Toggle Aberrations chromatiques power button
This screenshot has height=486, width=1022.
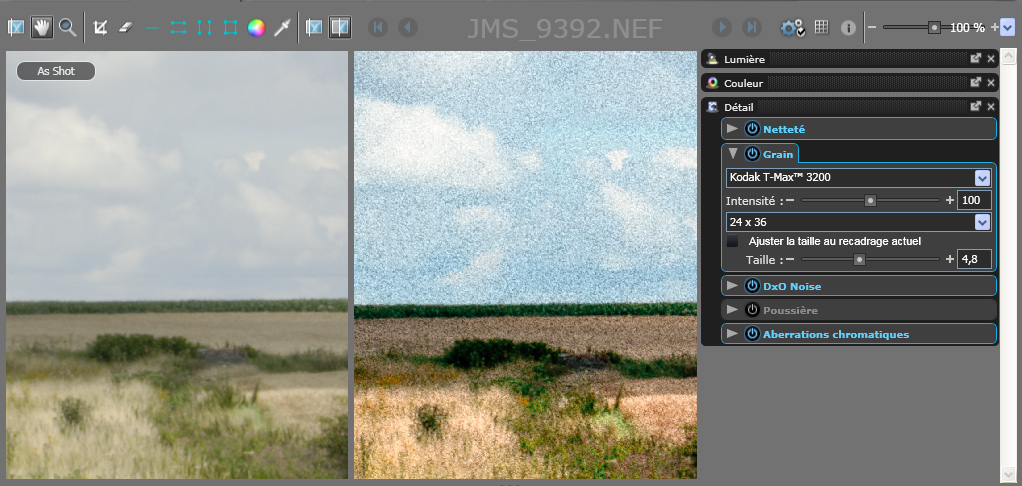[x=752, y=334]
